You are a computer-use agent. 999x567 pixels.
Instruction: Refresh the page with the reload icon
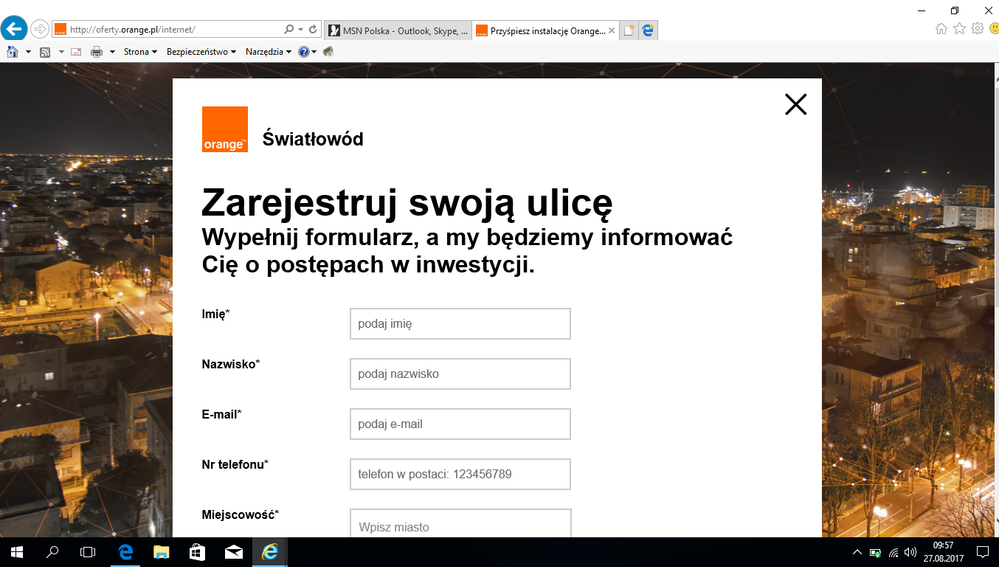pyautogui.click(x=313, y=29)
